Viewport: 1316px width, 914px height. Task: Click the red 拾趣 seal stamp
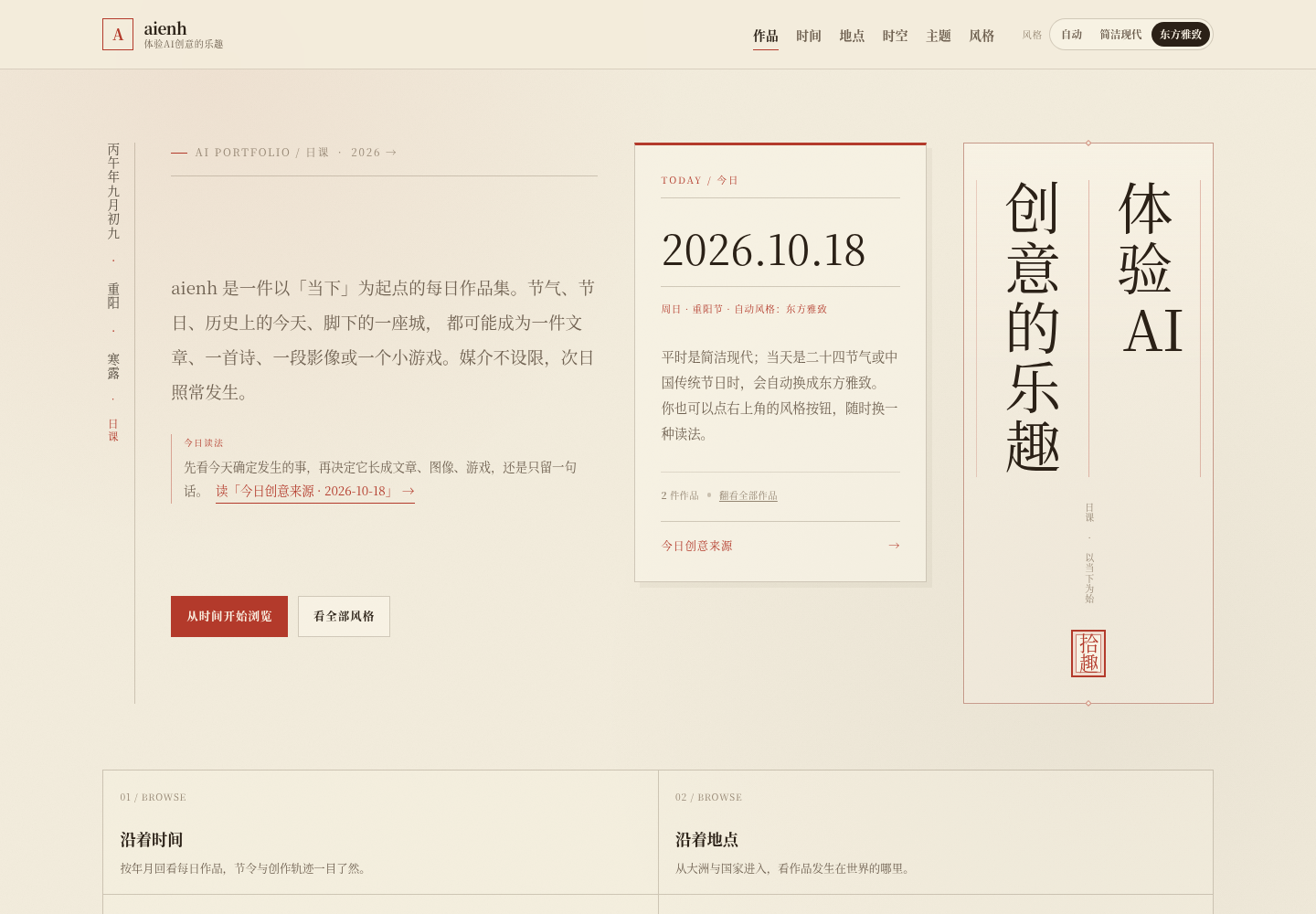[x=1088, y=654]
